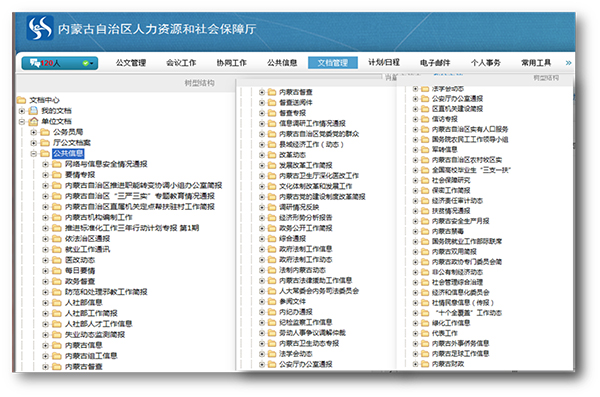Viewport: 600px width, 397px height.
Task: Collapse the 单位文档 tree node
Action: tap(22, 121)
